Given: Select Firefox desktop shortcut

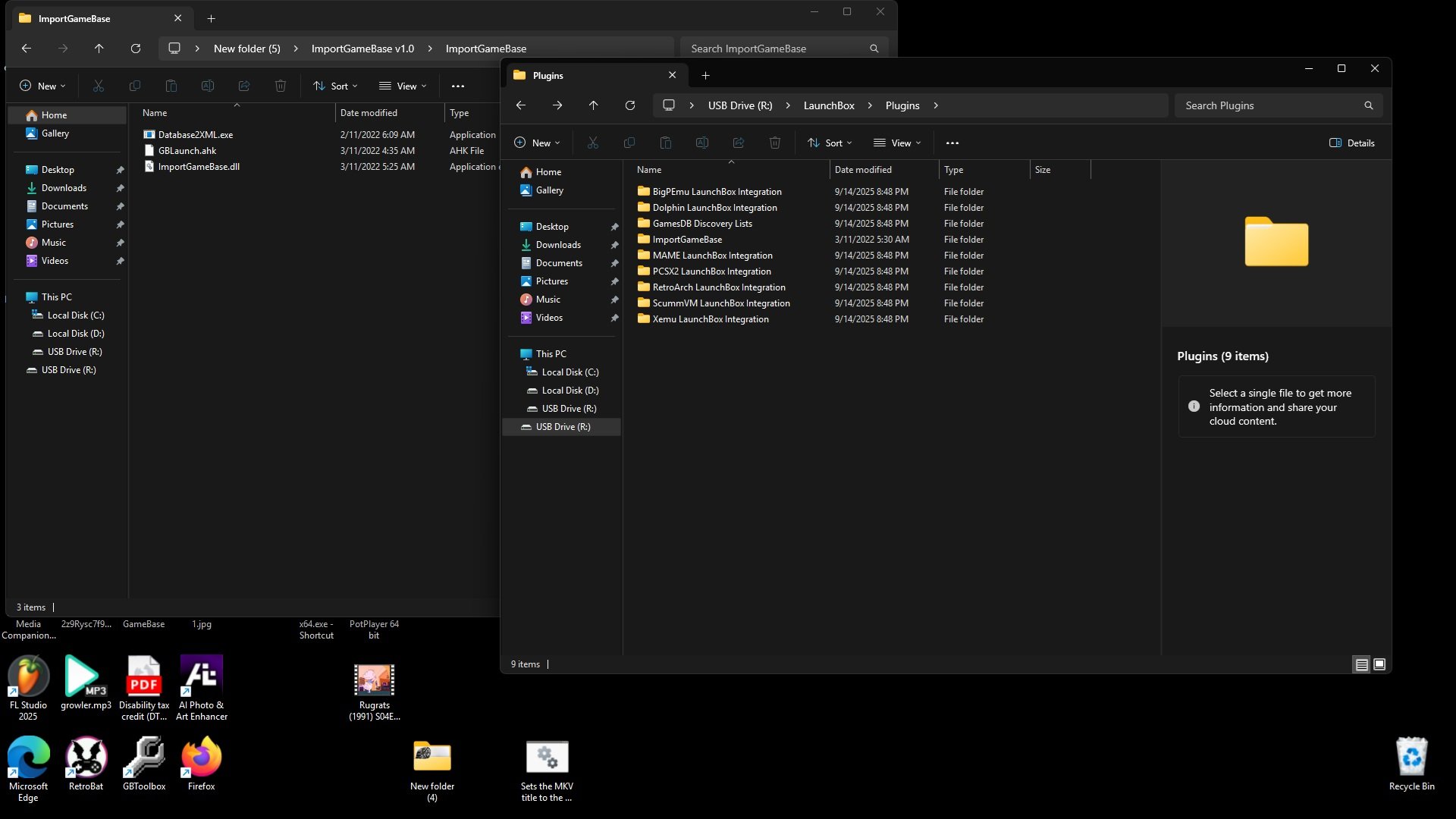Looking at the screenshot, I should tap(202, 763).
